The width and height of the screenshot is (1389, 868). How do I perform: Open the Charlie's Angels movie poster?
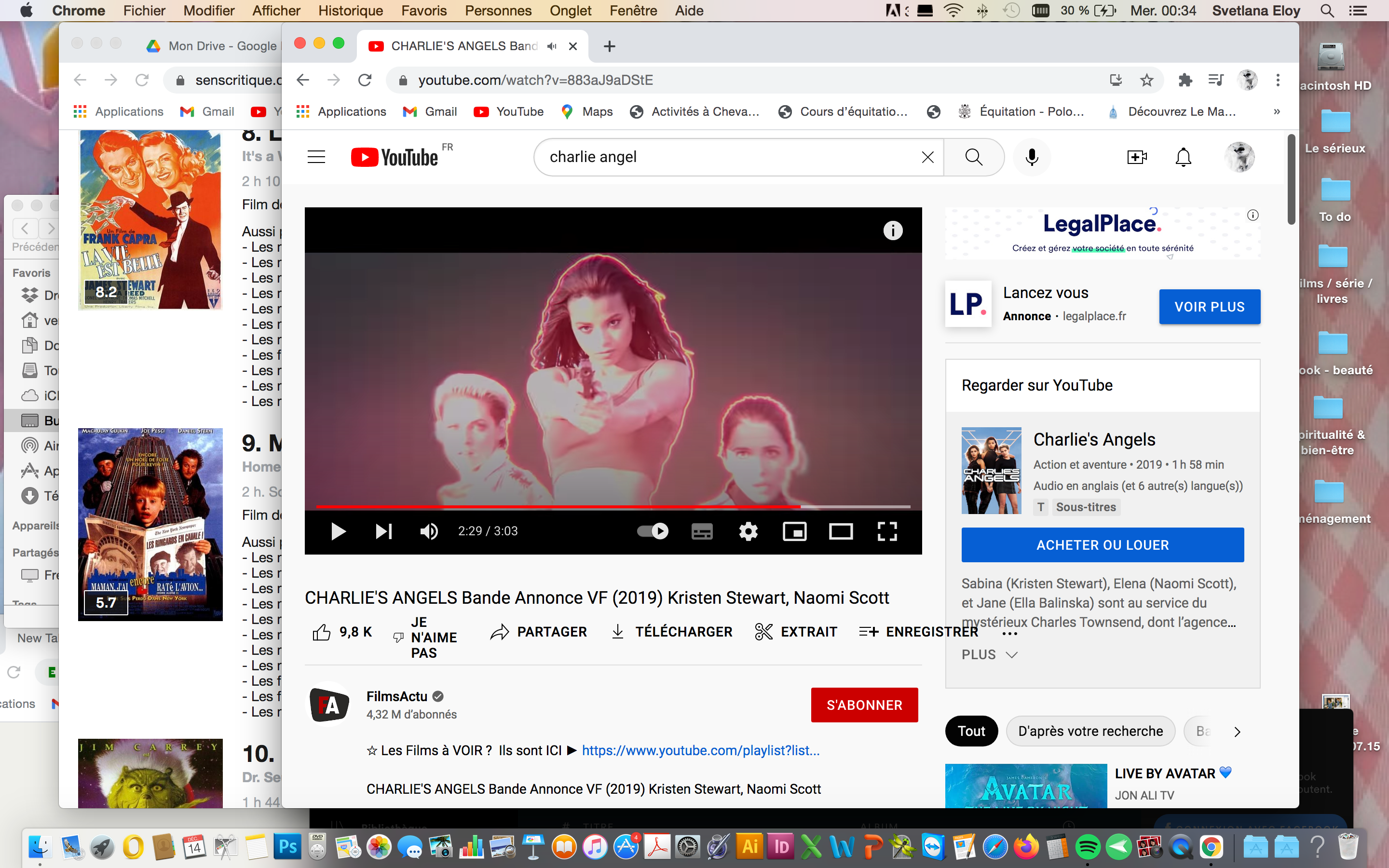991,470
